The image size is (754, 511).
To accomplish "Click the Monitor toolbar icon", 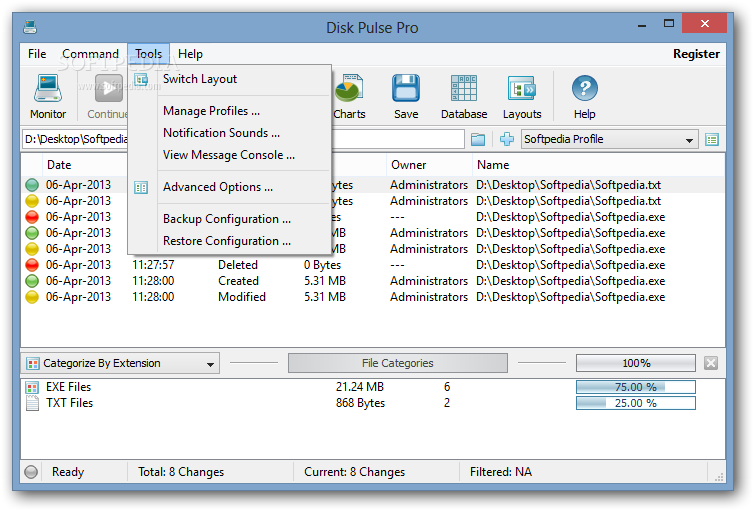I will pos(48,89).
